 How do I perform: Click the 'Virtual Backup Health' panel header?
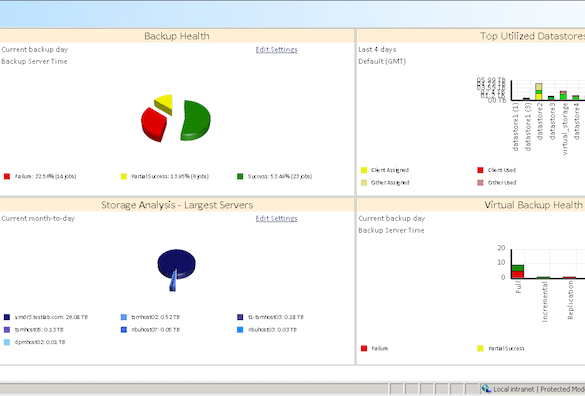tap(534, 205)
